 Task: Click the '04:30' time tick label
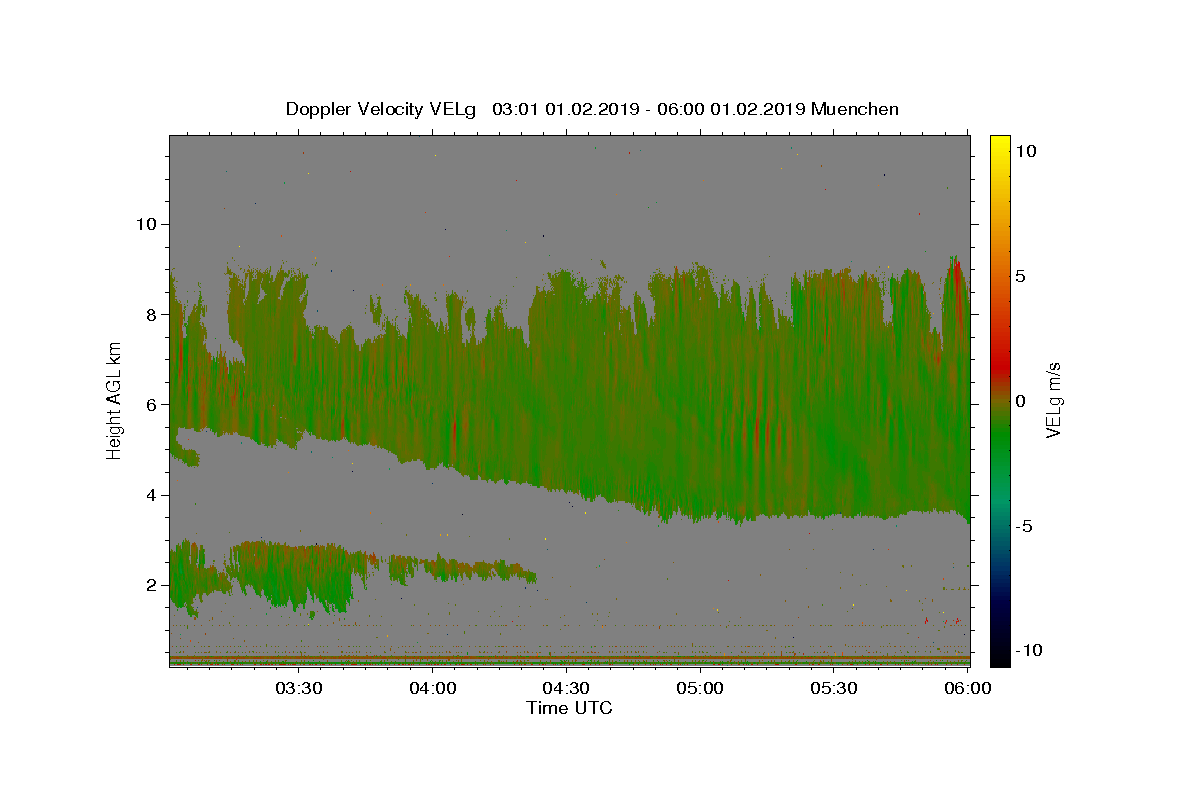[x=567, y=689]
